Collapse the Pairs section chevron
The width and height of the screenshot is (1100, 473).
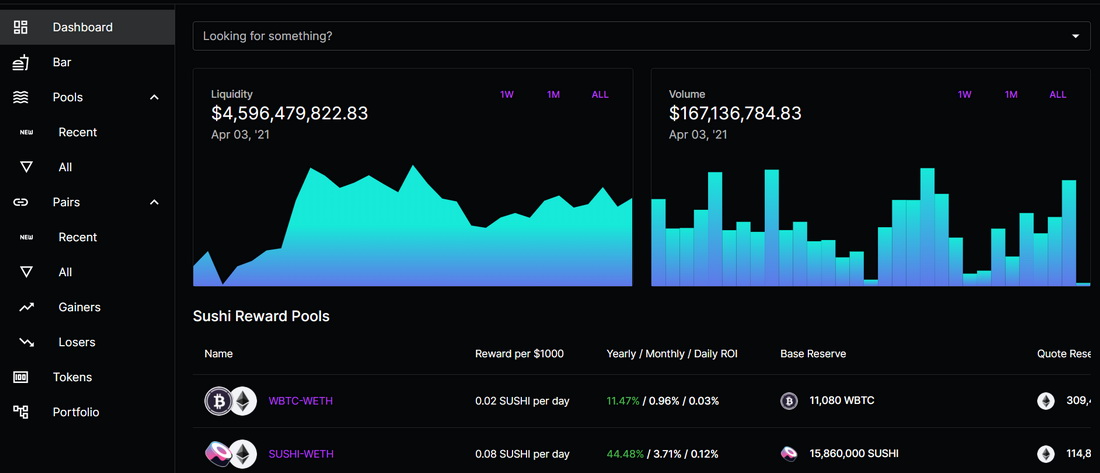click(x=154, y=202)
